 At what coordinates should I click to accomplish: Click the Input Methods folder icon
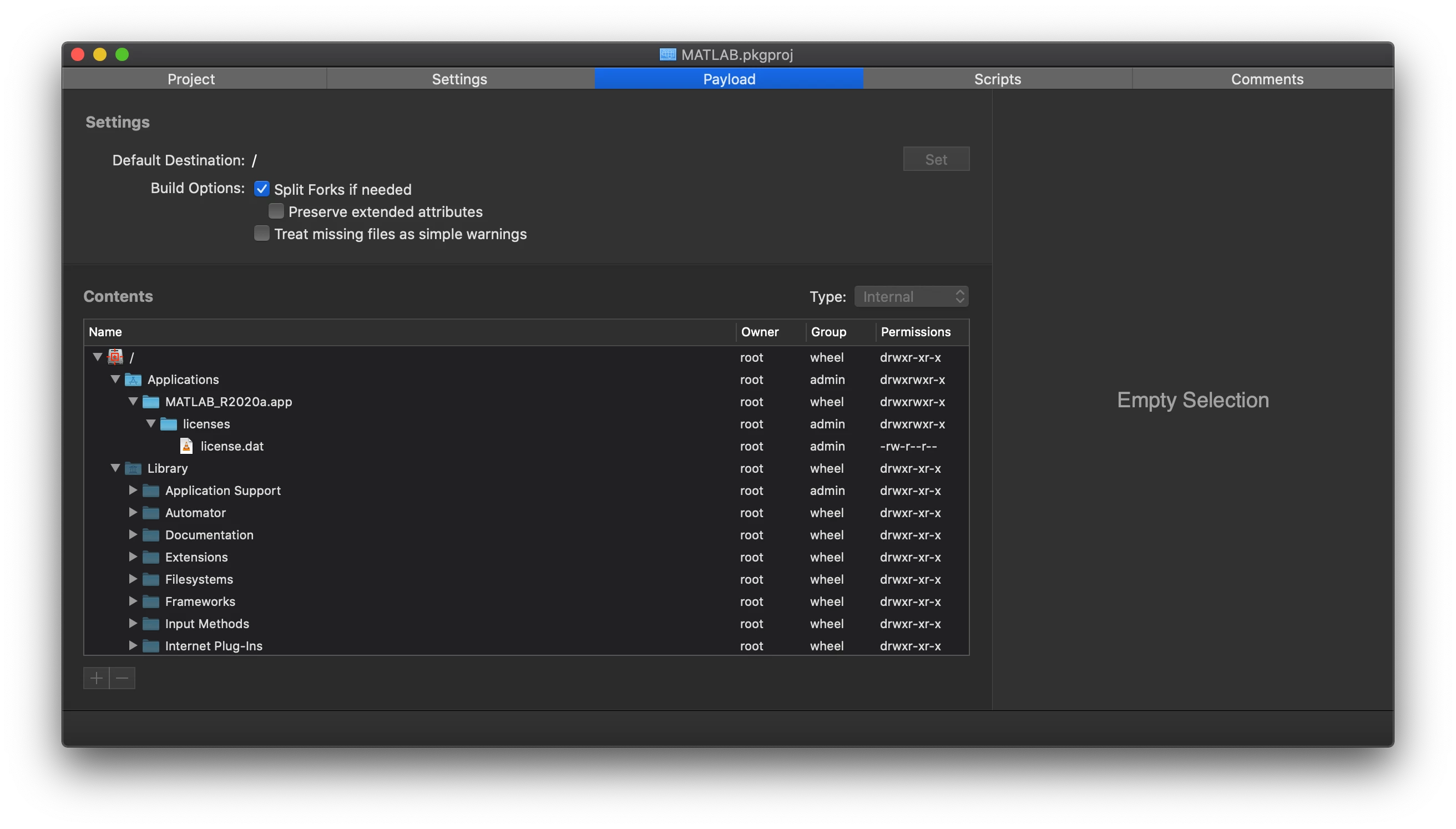click(x=151, y=624)
